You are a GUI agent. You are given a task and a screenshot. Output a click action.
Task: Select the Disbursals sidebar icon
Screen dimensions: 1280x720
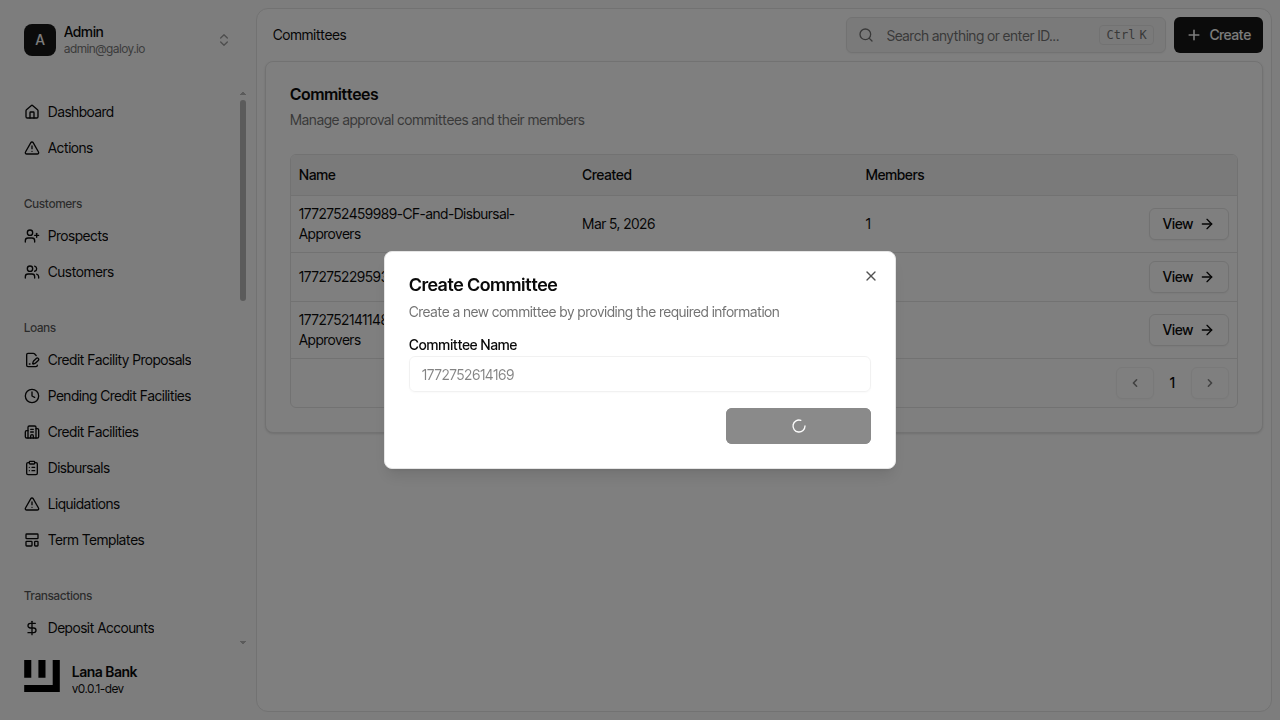point(31,467)
